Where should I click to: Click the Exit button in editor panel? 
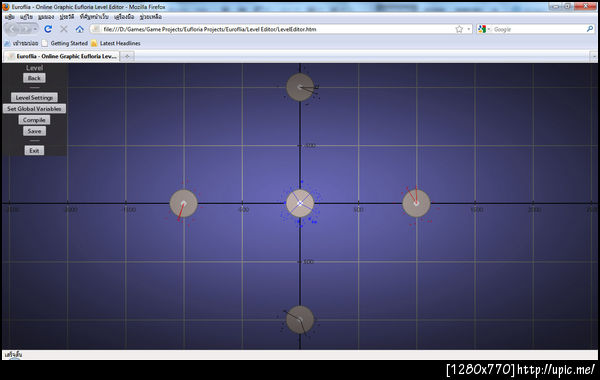(x=34, y=150)
